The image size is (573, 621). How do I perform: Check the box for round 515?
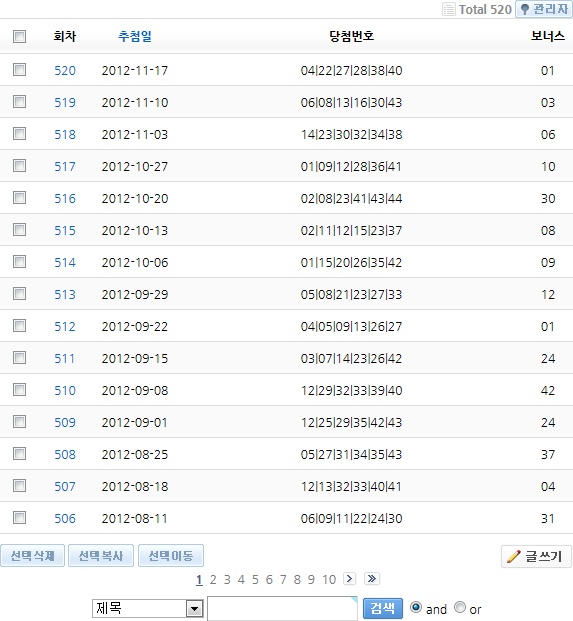pyautogui.click(x=19, y=230)
